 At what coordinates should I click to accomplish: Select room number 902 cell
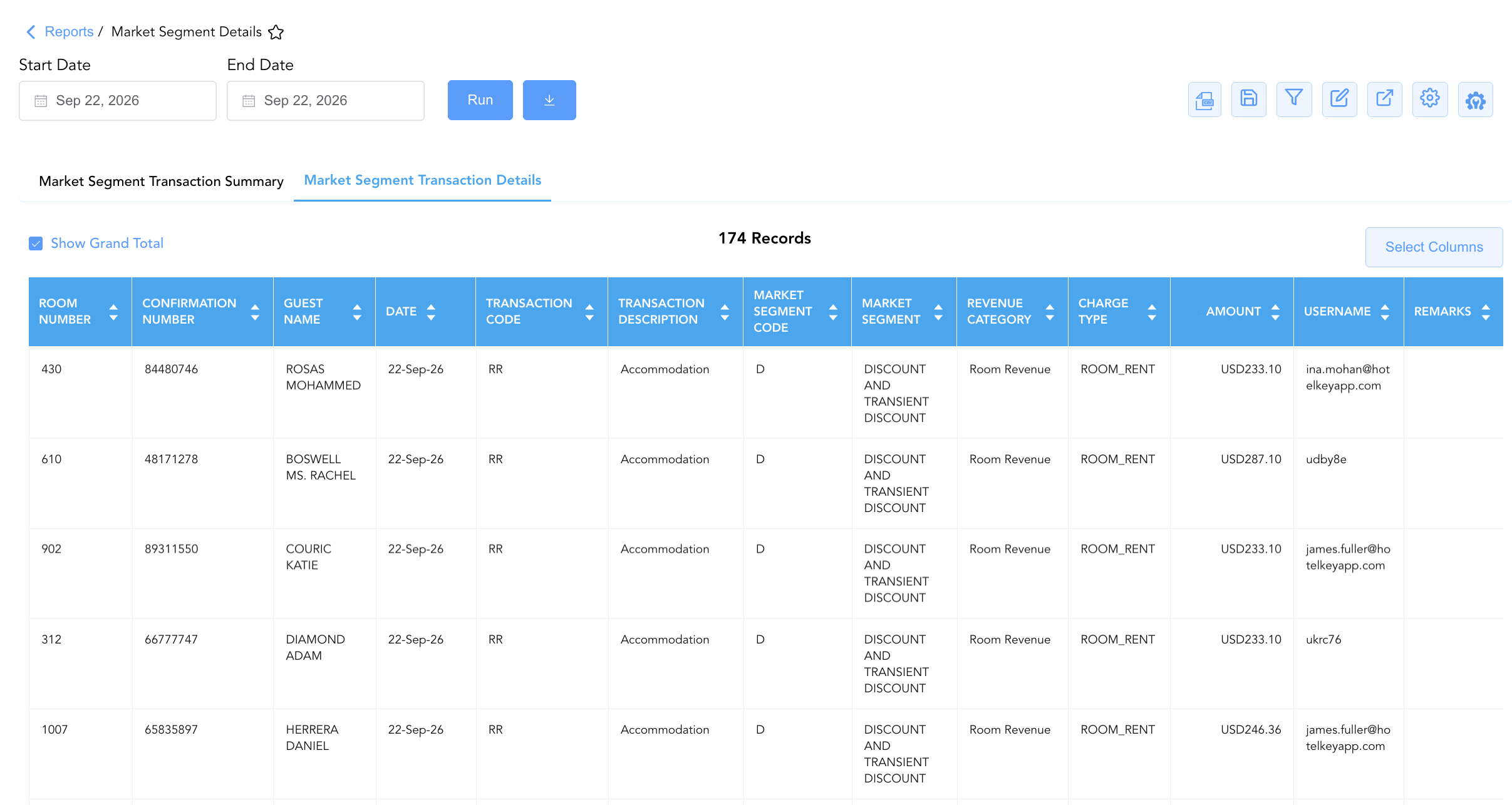(51, 549)
